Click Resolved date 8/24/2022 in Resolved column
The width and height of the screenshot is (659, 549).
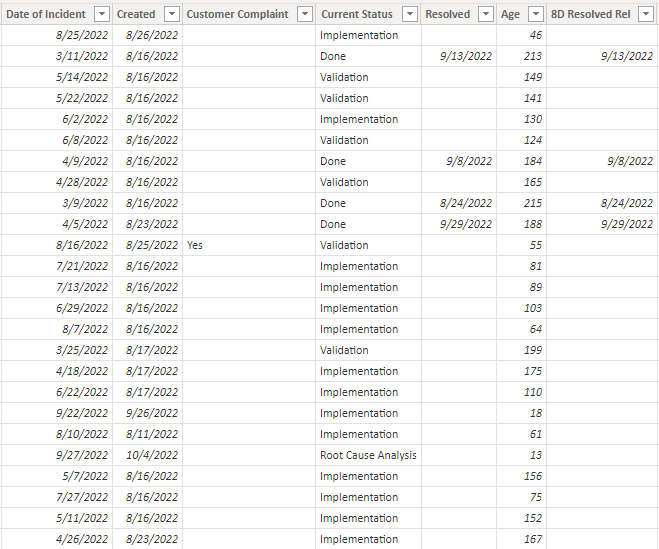point(459,203)
